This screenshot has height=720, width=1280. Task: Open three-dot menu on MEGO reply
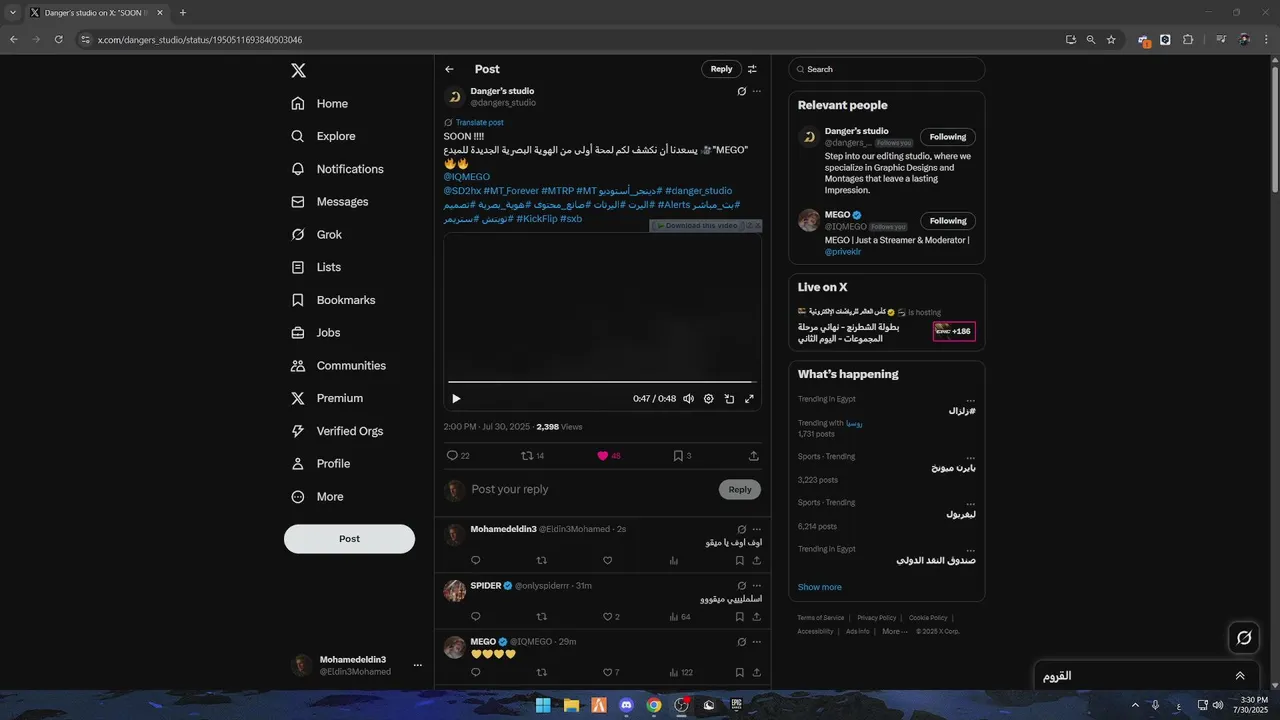pyautogui.click(x=757, y=642)
